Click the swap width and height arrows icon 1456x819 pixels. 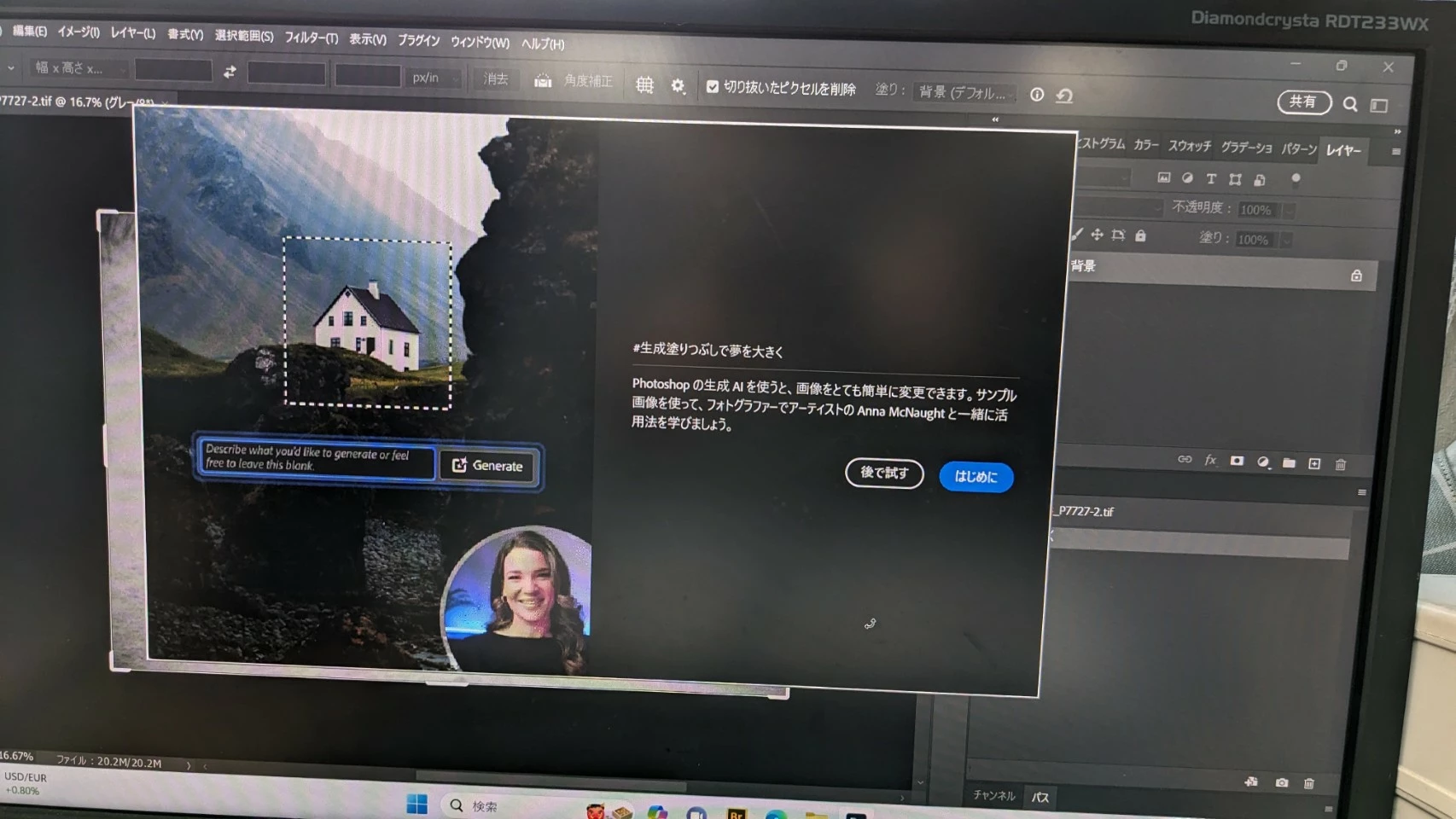229,73
